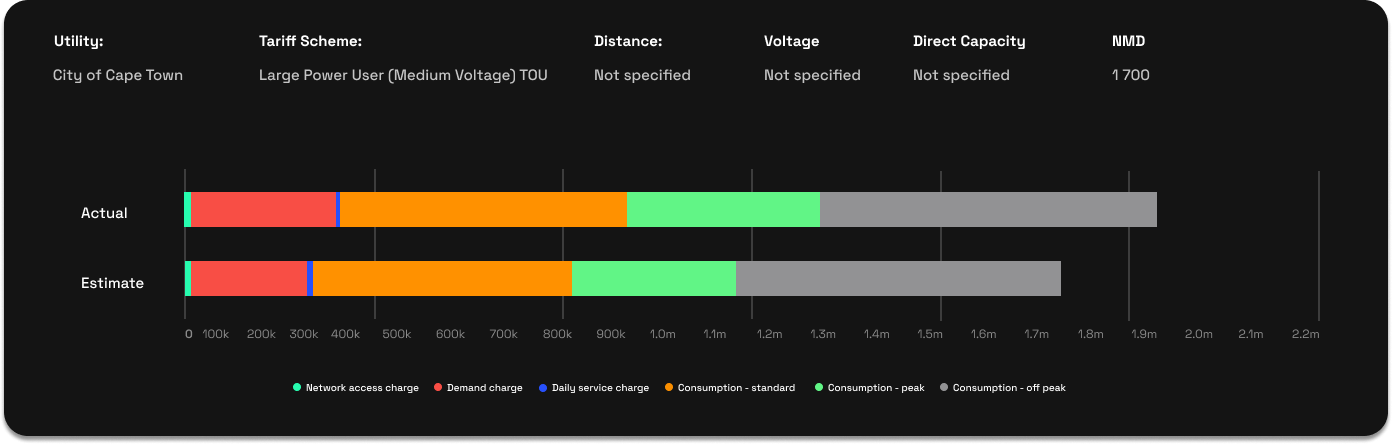Select the red demand charge segment in Actual bar
The height and width of the screenshot is (444, 1392).
(x=264, y=209)
